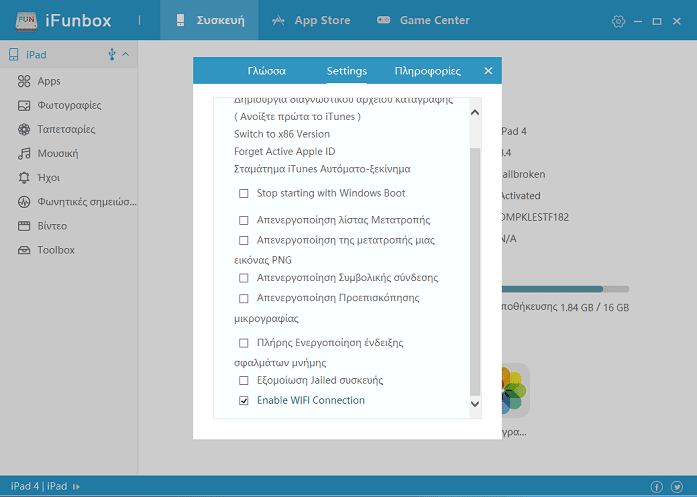Uncheck Enable WIFI Connection
The height and width of the screenshot is (497, 697).
pos(244,401)
